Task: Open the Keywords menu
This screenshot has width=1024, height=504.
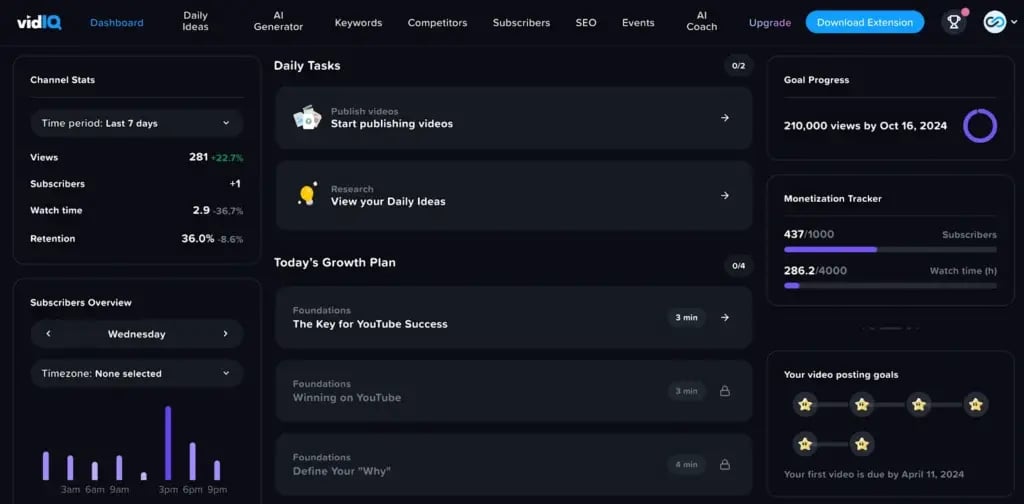Action: click(358, 23)
